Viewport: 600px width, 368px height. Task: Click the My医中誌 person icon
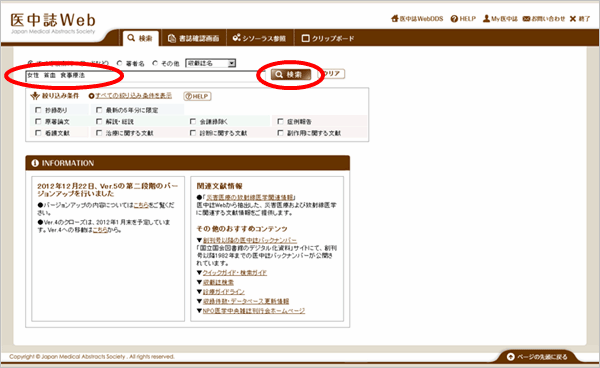pyautogui.click(x=486, y=18)
